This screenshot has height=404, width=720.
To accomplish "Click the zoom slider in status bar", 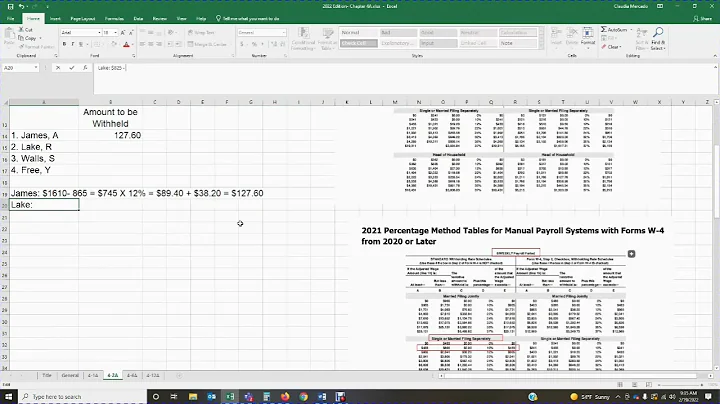I will coord(680,385).
